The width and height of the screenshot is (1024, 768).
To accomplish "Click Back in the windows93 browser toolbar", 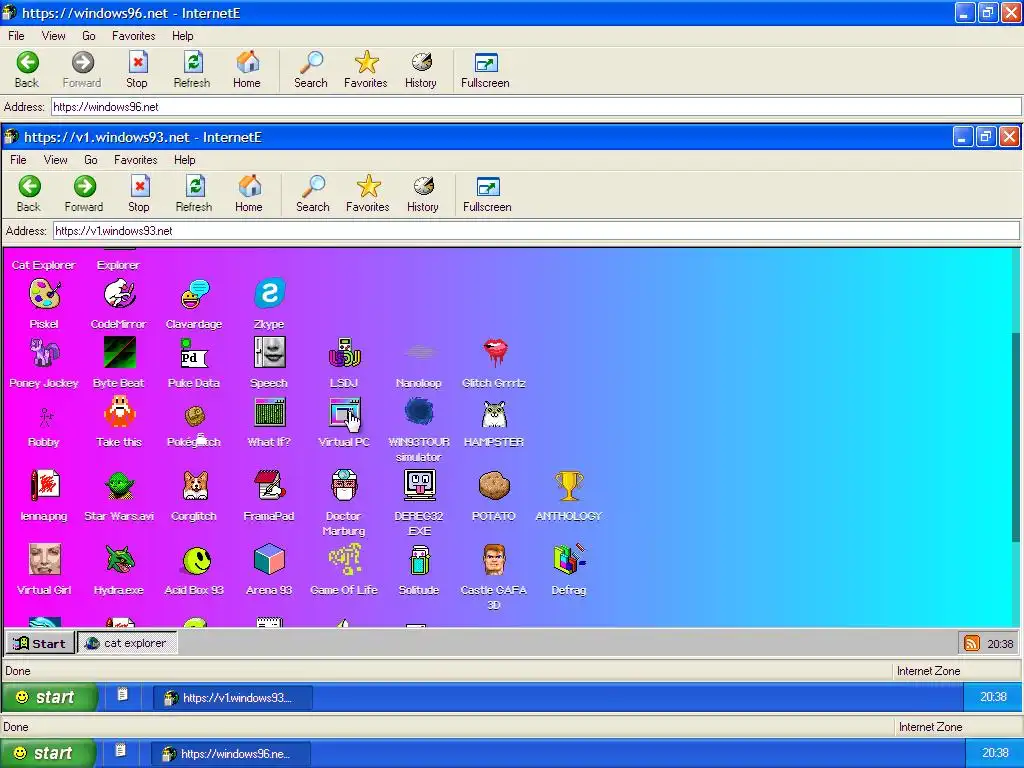I will click(x=29, y=193).
